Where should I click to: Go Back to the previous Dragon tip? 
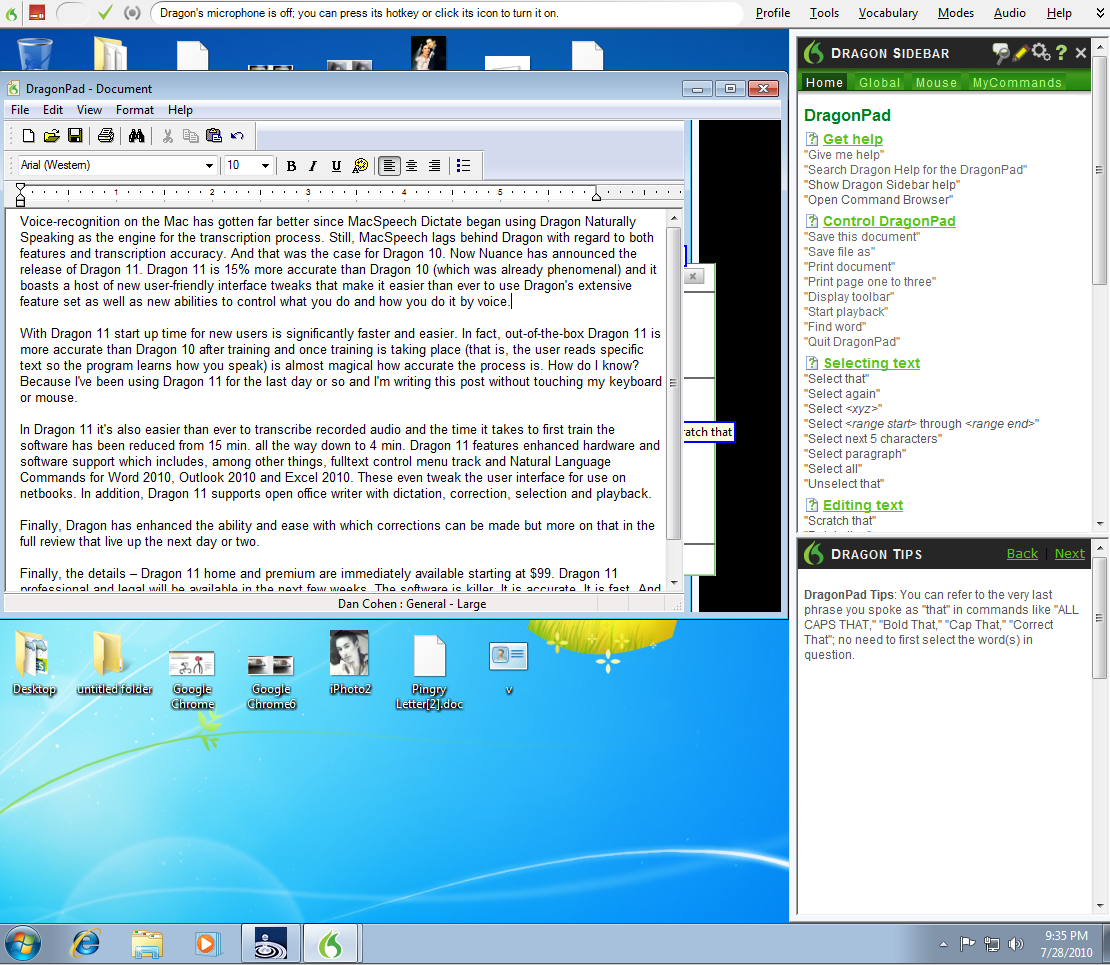(x=1022, y=554)
